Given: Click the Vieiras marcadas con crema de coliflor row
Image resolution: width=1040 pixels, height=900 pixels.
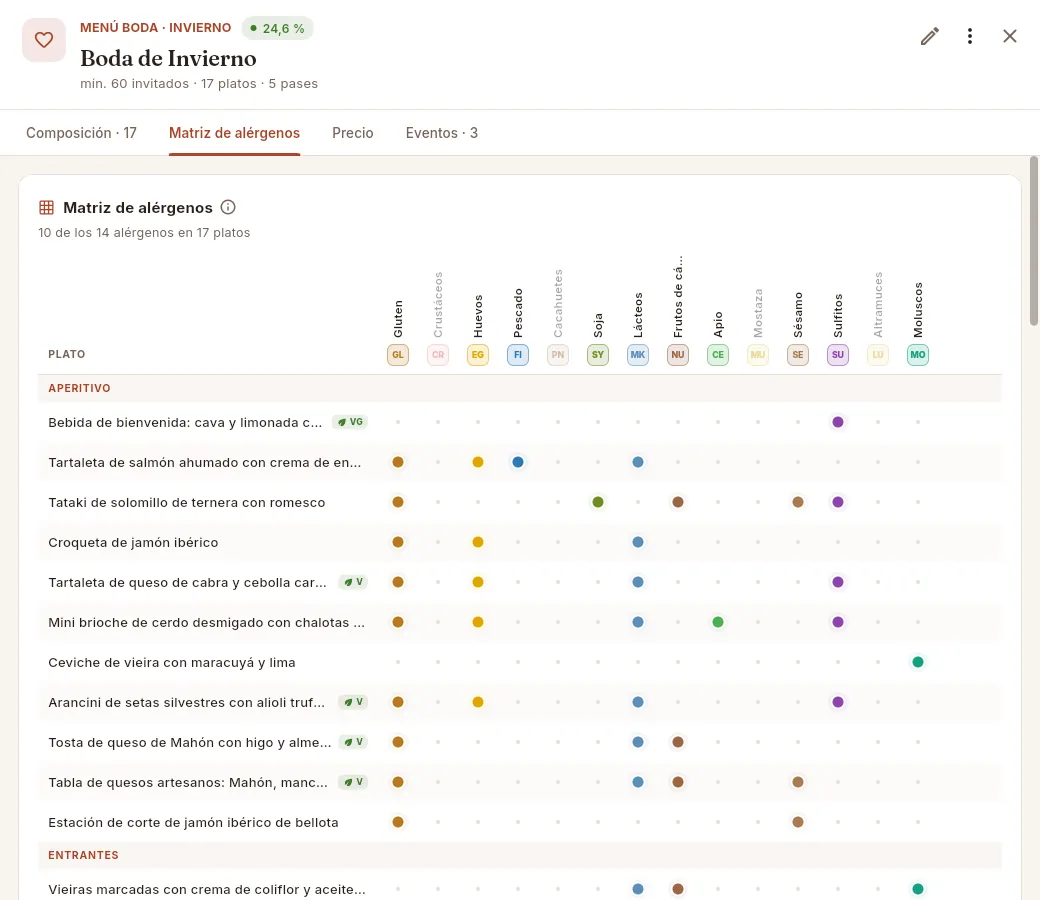Looking at the screenshot, I should tap(519, 885).
